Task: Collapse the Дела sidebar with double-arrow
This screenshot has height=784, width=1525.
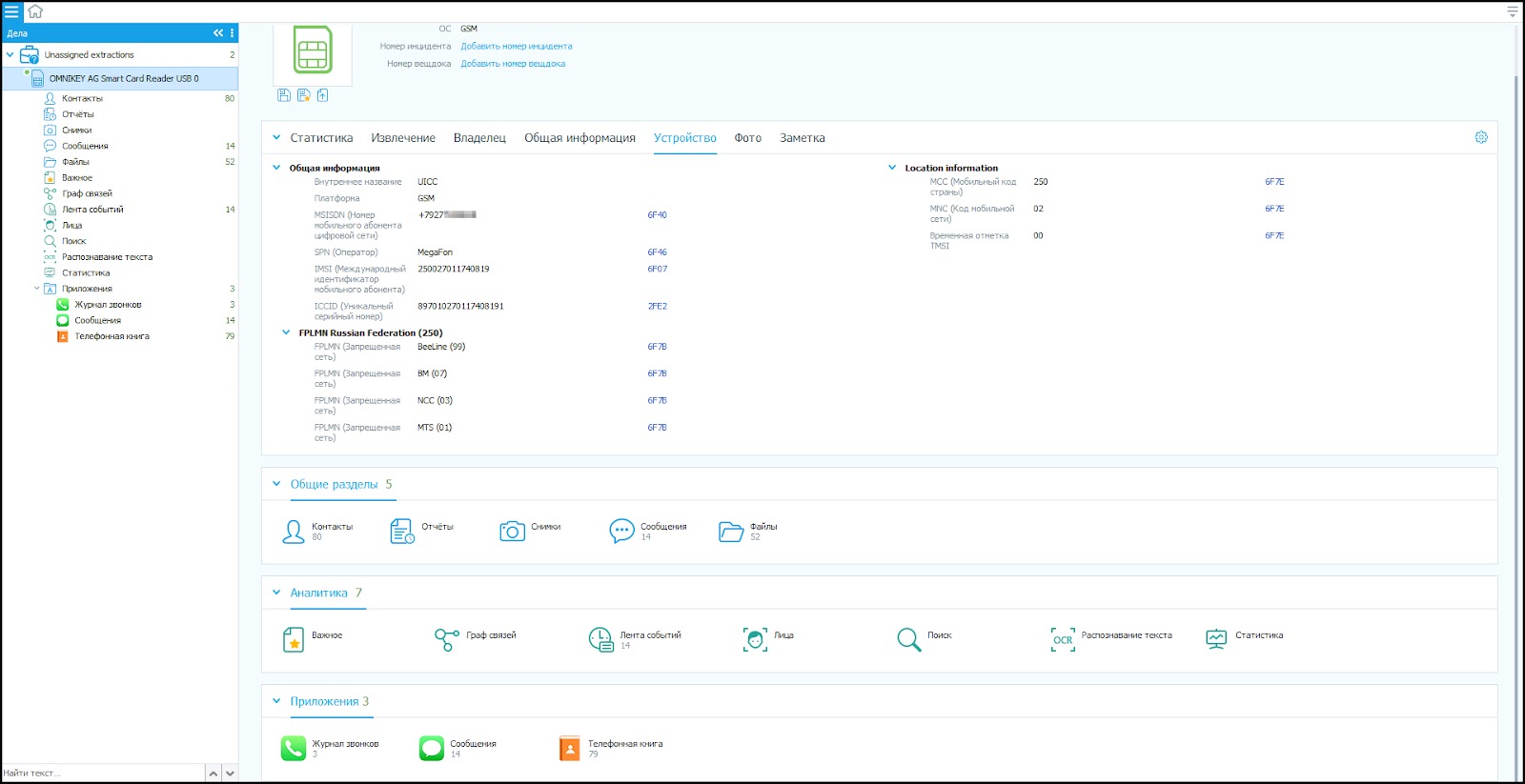Action: [x=218, y=33]
